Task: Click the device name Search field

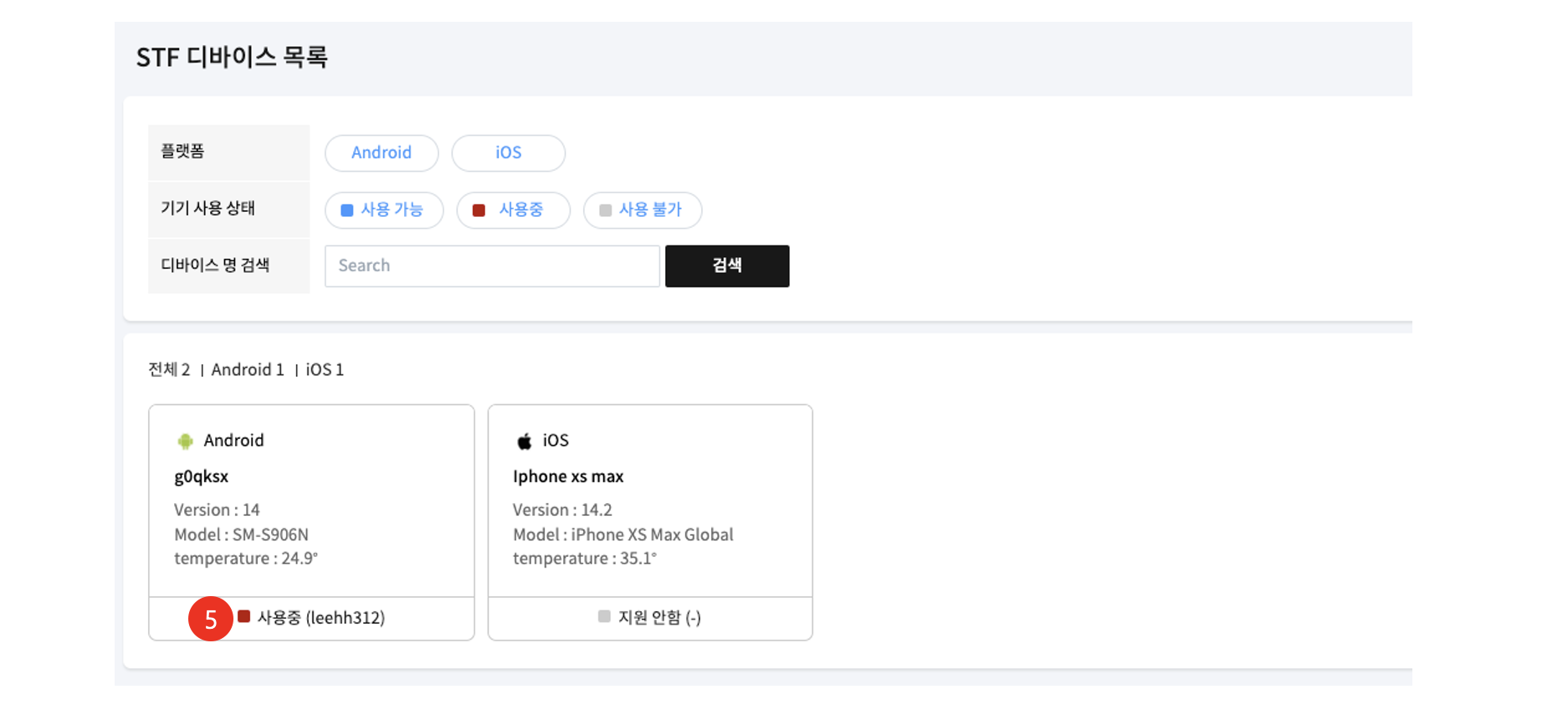Action: (x=492, y=266)
